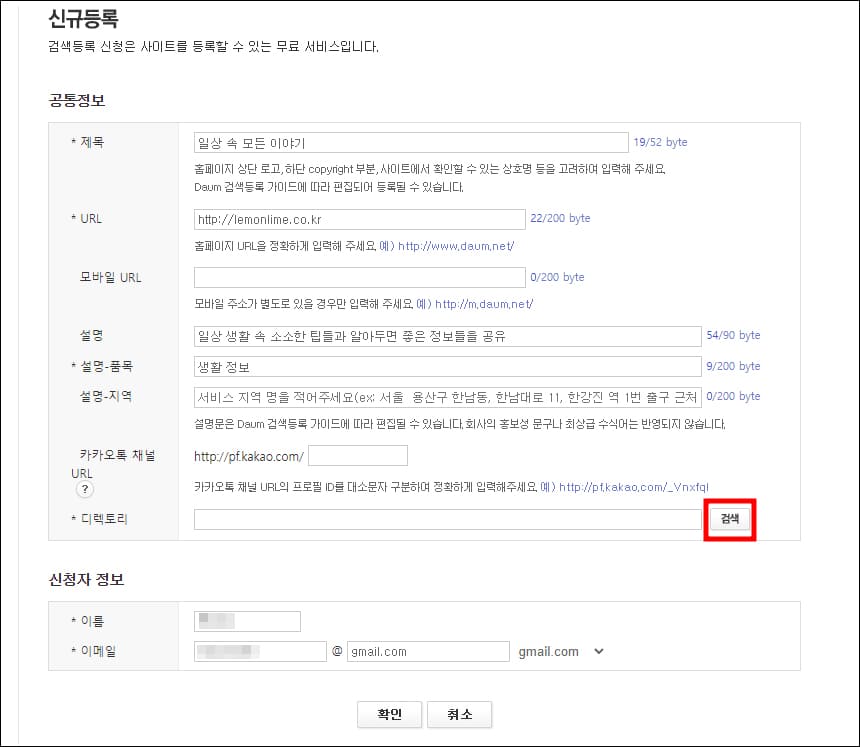The image size is (860, 747).
Task: Select the 이름 name input field
Action: pos(247,621)
